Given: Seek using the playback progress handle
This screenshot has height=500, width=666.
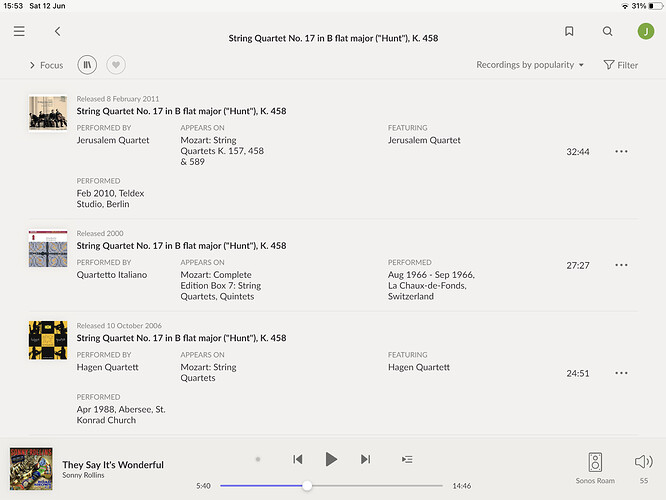Looking at the screenshot, I should (x=307, y=486).
